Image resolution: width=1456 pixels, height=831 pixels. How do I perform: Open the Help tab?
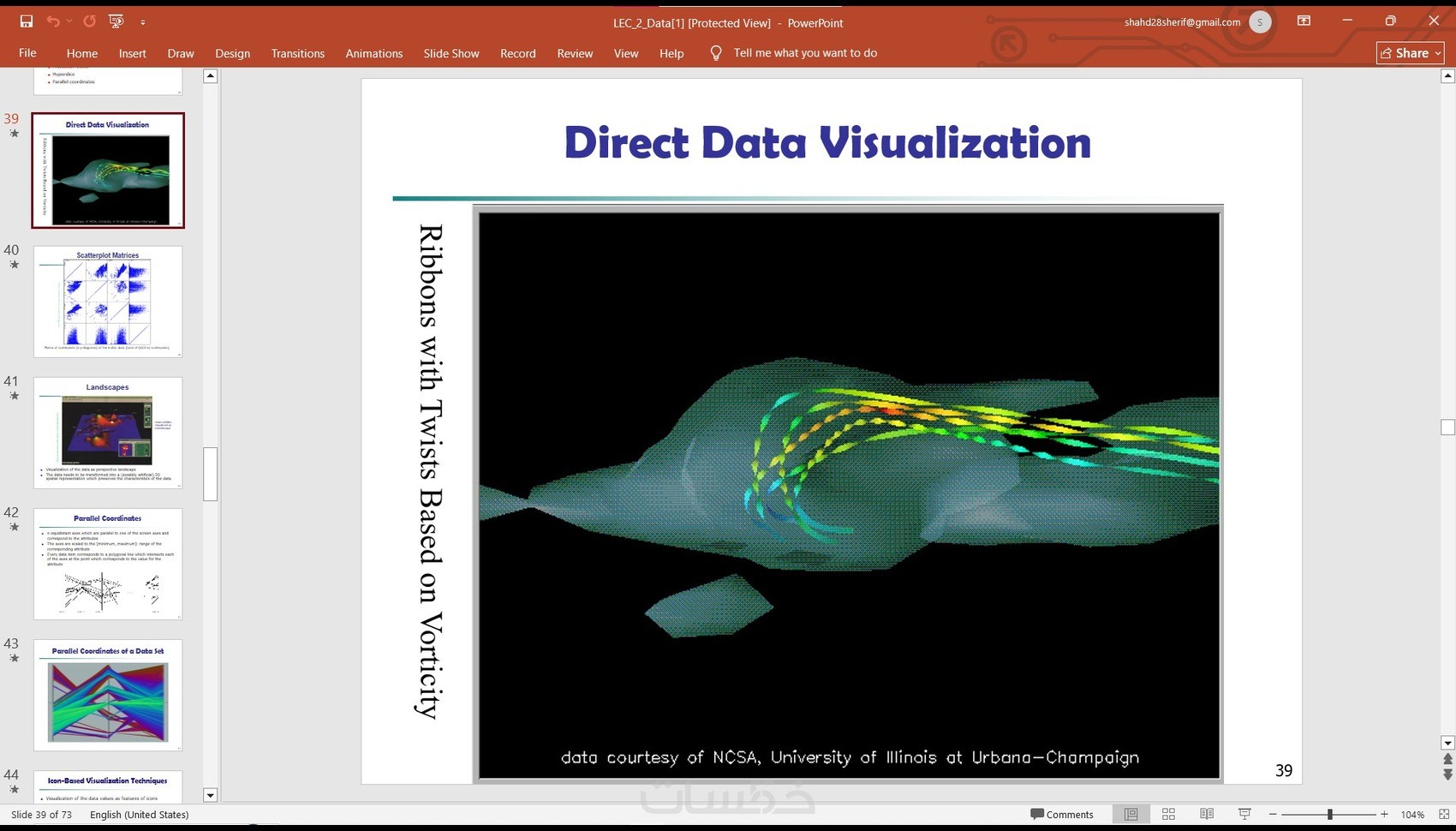click(x=671, y=53)
